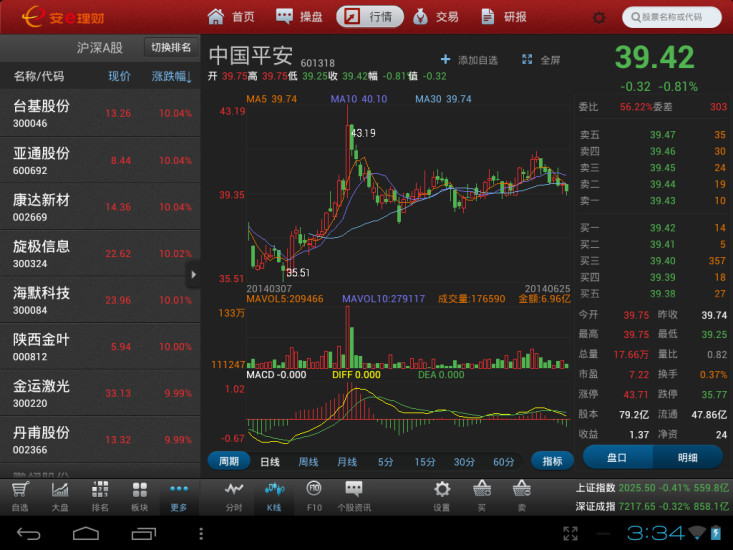Switch to the 交易 trading tab
Screen dimensions: 733x550
pos(435,17)
